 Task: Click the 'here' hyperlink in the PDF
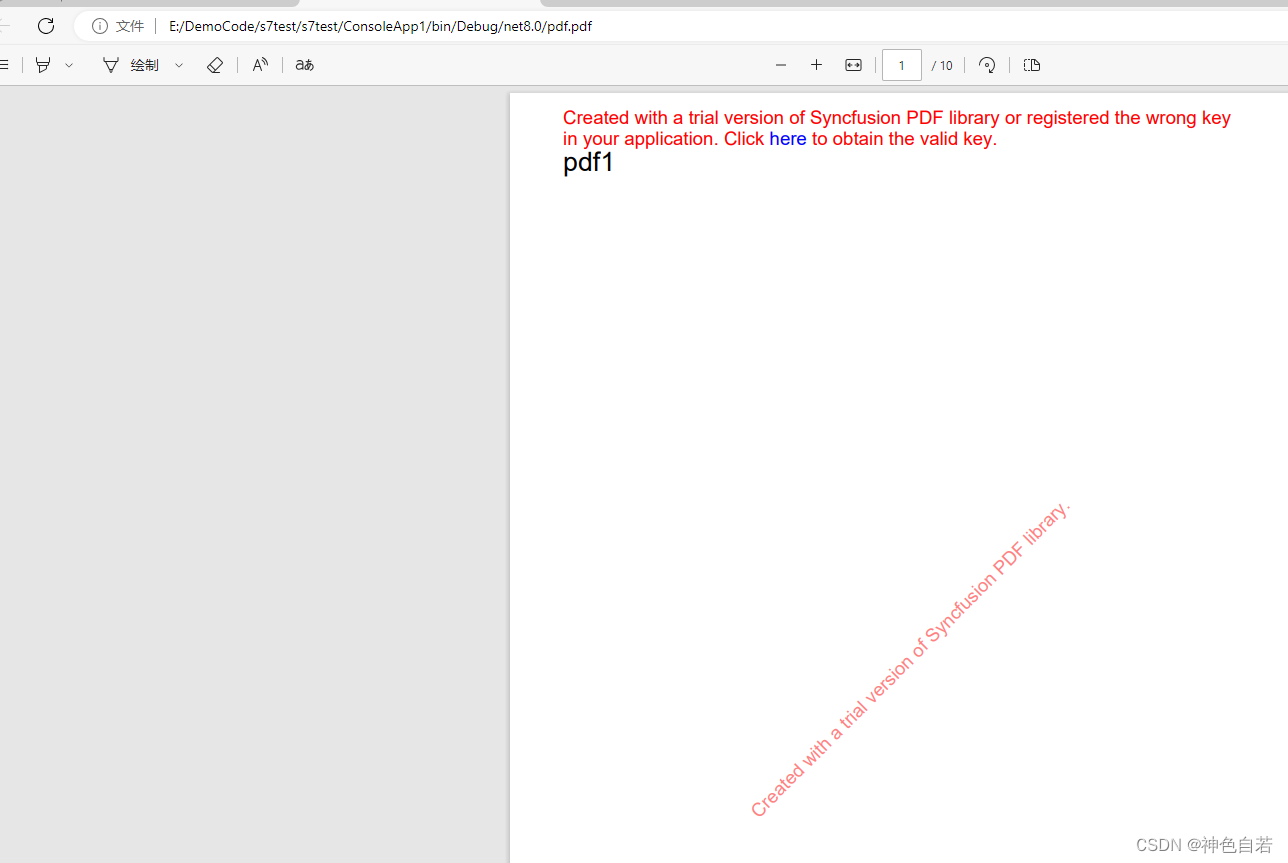coord(788,139)
